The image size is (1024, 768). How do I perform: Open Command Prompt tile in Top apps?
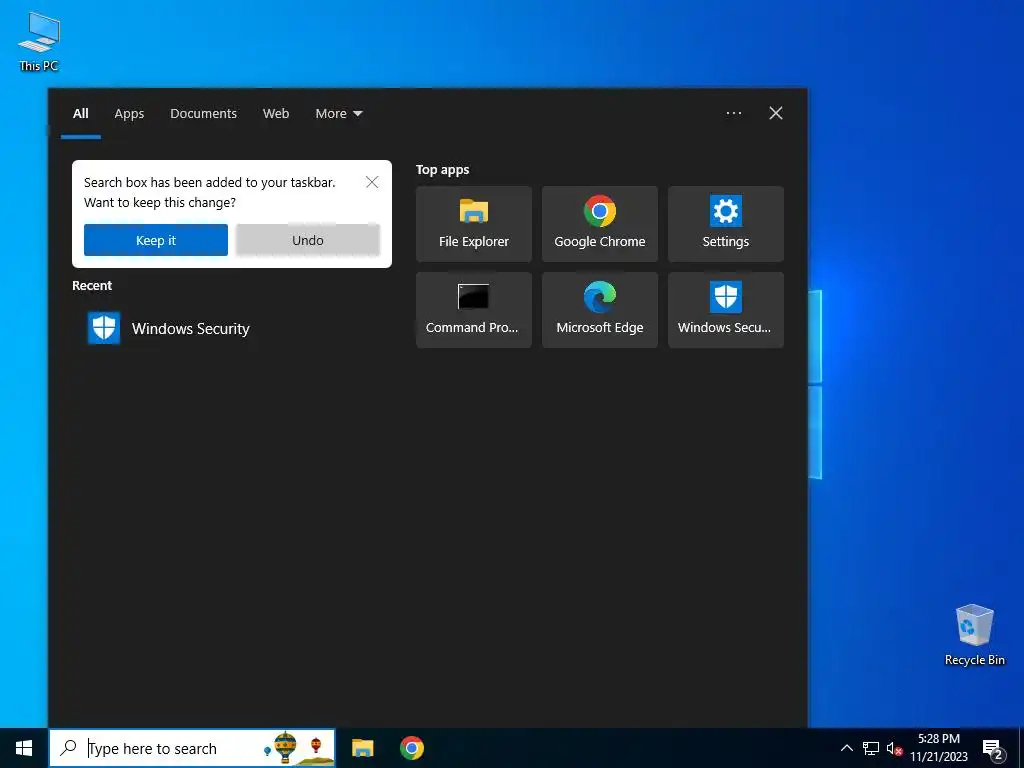tap(473, 310)
